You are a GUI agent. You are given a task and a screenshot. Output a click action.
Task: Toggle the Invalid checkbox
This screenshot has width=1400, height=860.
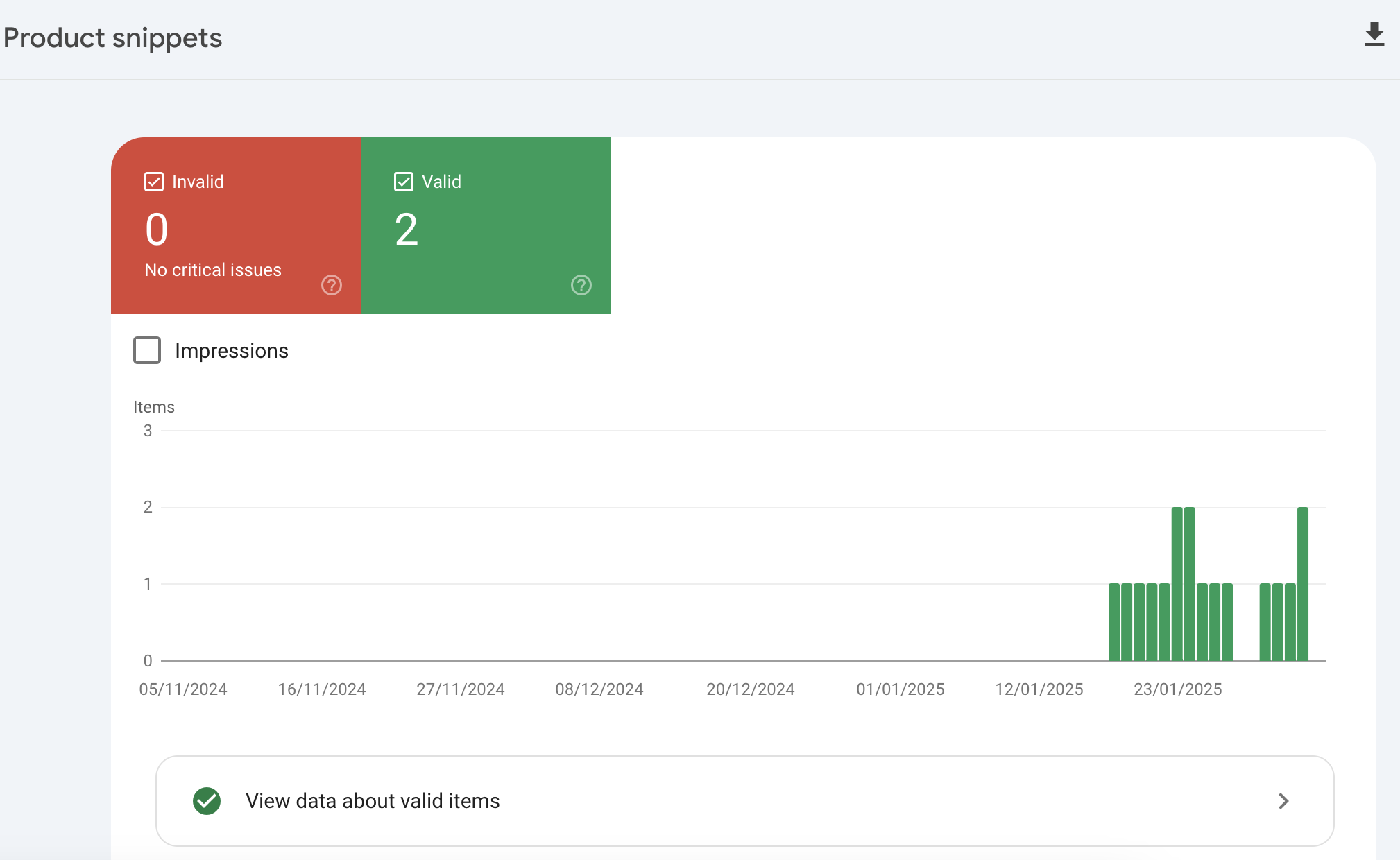click(x=154, y=182)
